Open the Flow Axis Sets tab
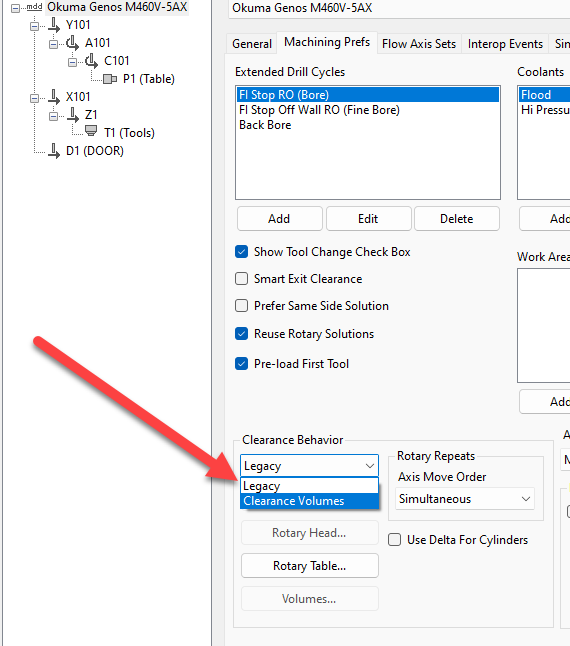This screenshot has width=570, height=646. (419, 44)
